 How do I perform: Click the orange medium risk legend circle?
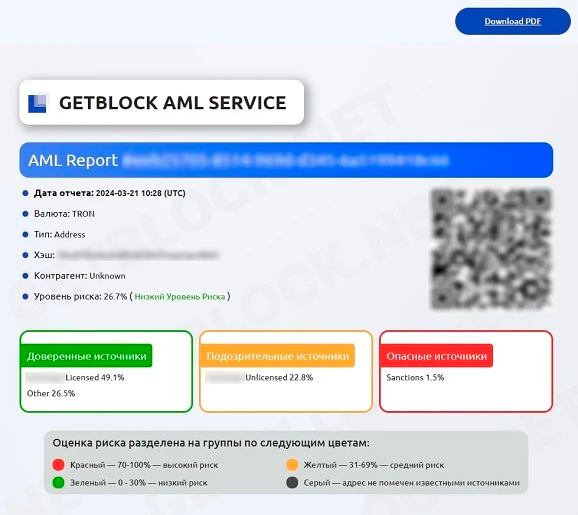pos(292,465)
